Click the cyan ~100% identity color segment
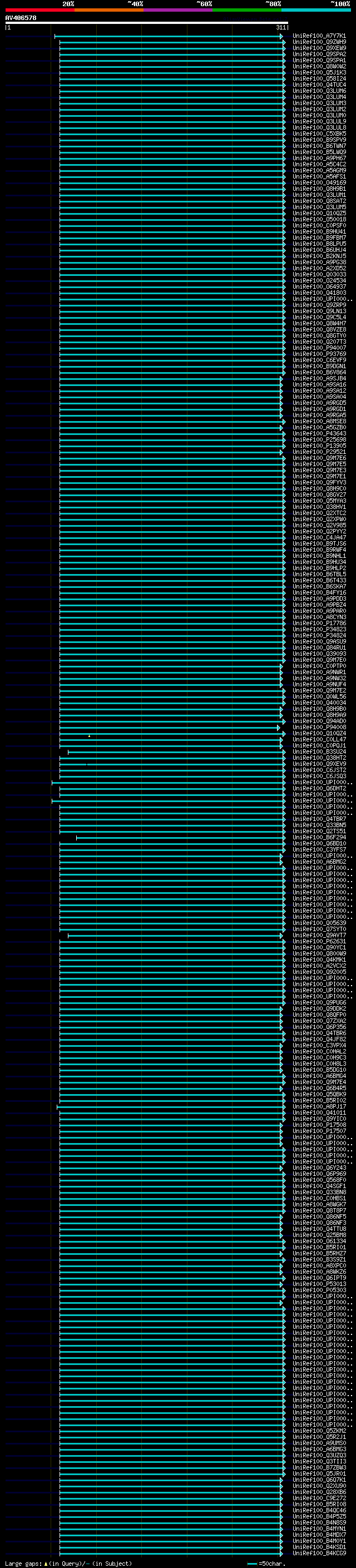This screenshot has height=1568, width=356. pyautogui.click(x=316, y=10)
